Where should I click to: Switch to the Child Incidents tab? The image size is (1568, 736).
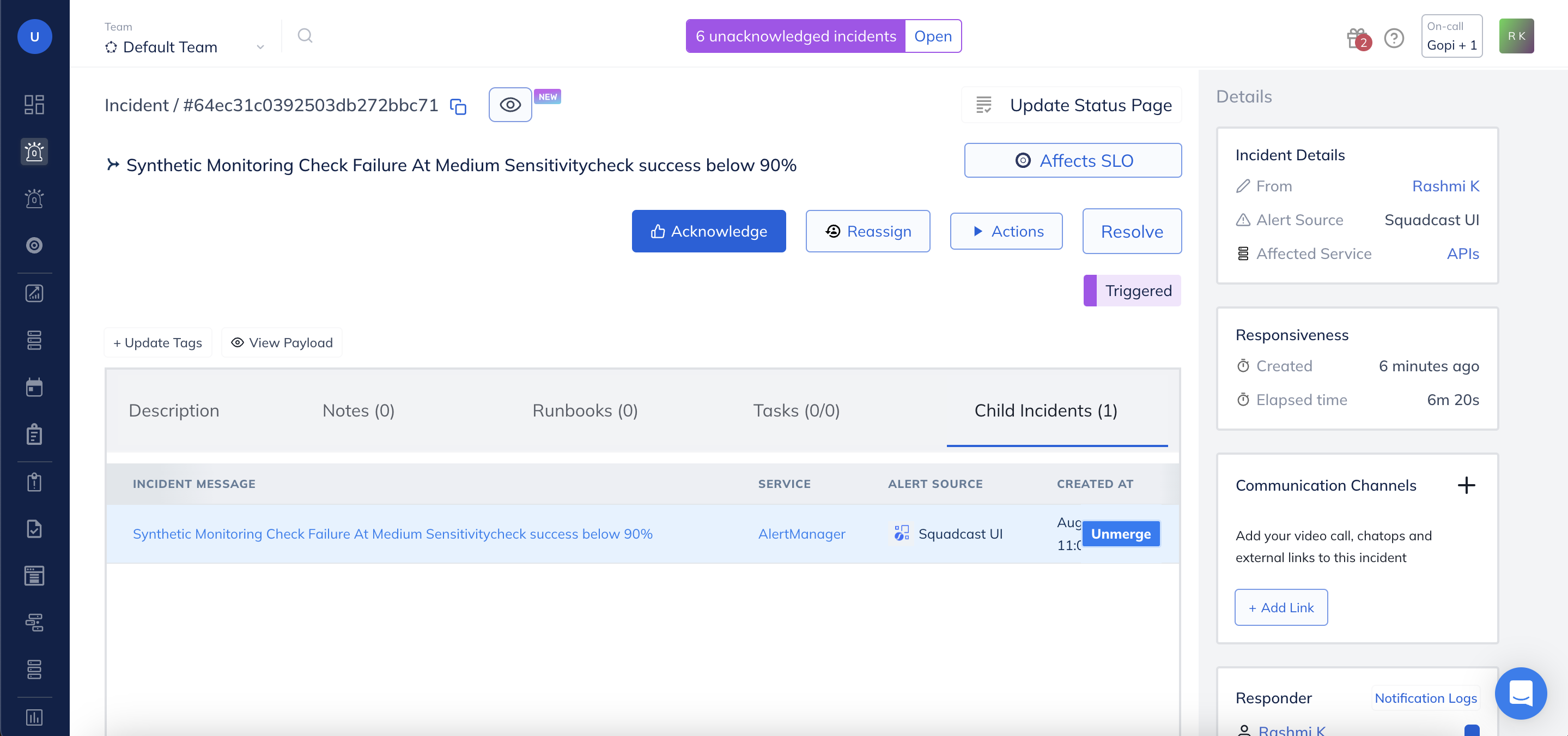point(1045,411)
